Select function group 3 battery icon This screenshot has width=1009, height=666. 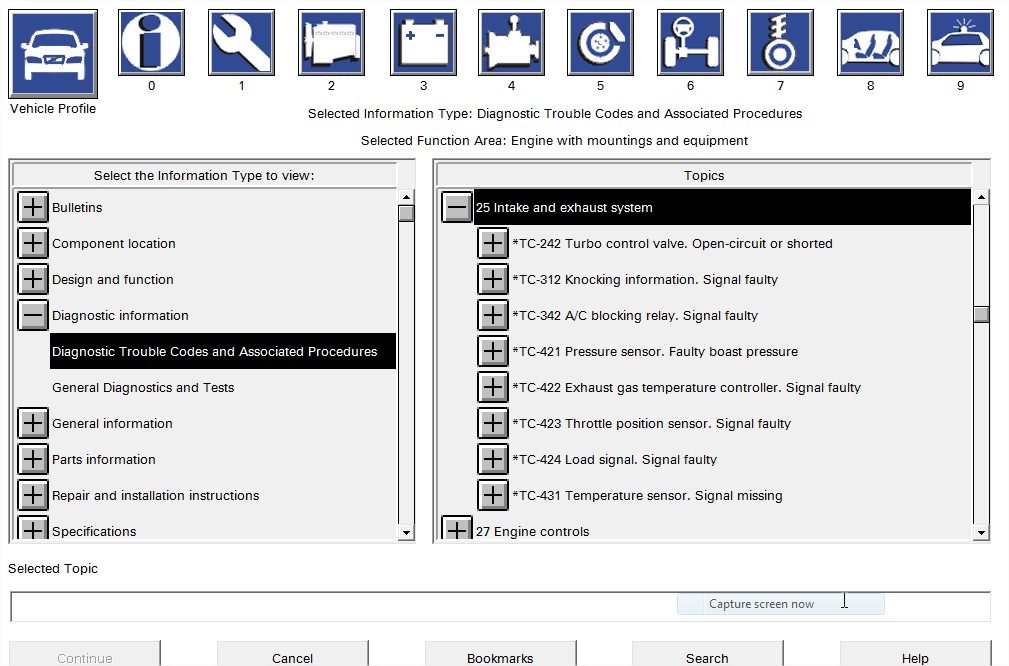(x=423, y=42)
